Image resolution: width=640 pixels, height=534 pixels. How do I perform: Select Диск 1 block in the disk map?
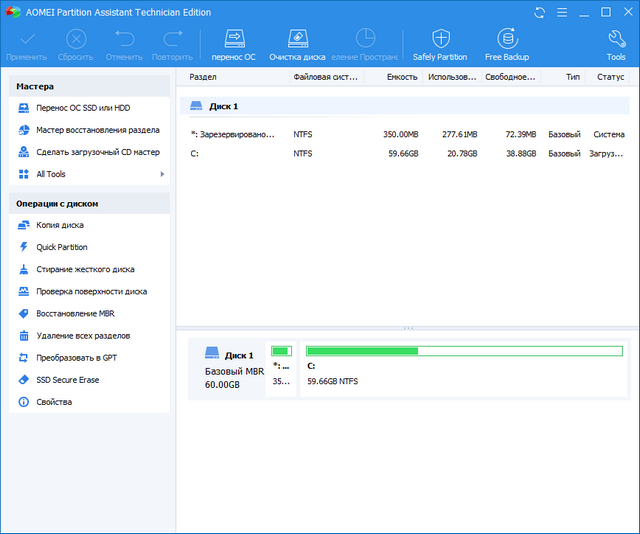(227, 369)
